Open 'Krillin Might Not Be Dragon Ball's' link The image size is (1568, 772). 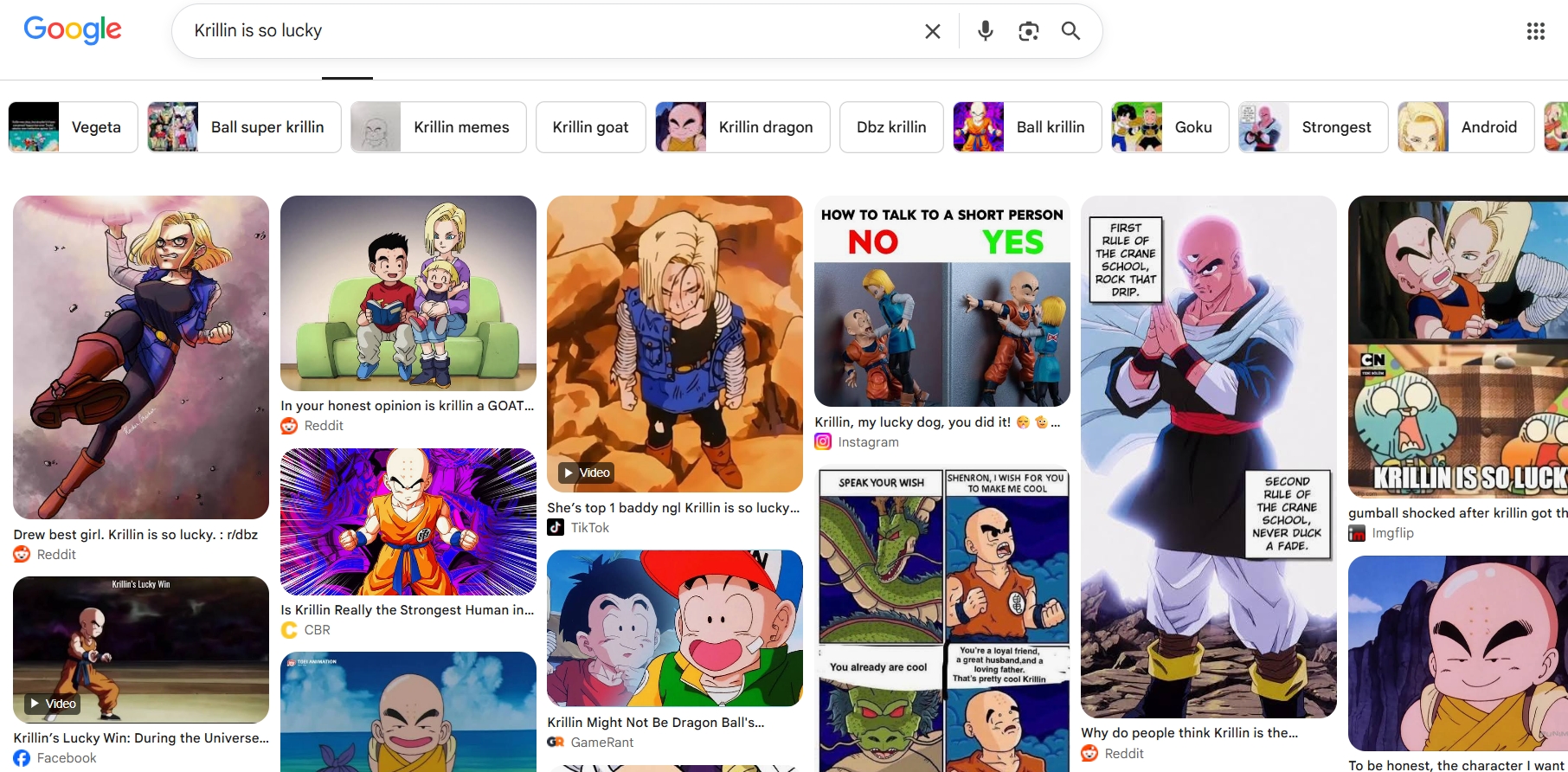pyautogui.click(x=656, y=723)
